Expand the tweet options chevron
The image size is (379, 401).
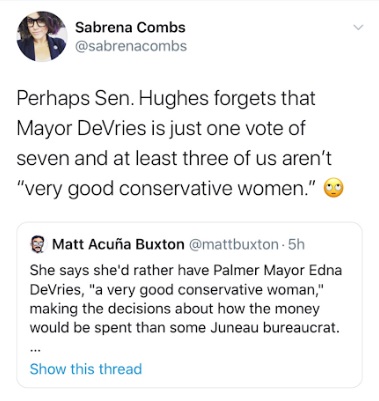[358, 28]
